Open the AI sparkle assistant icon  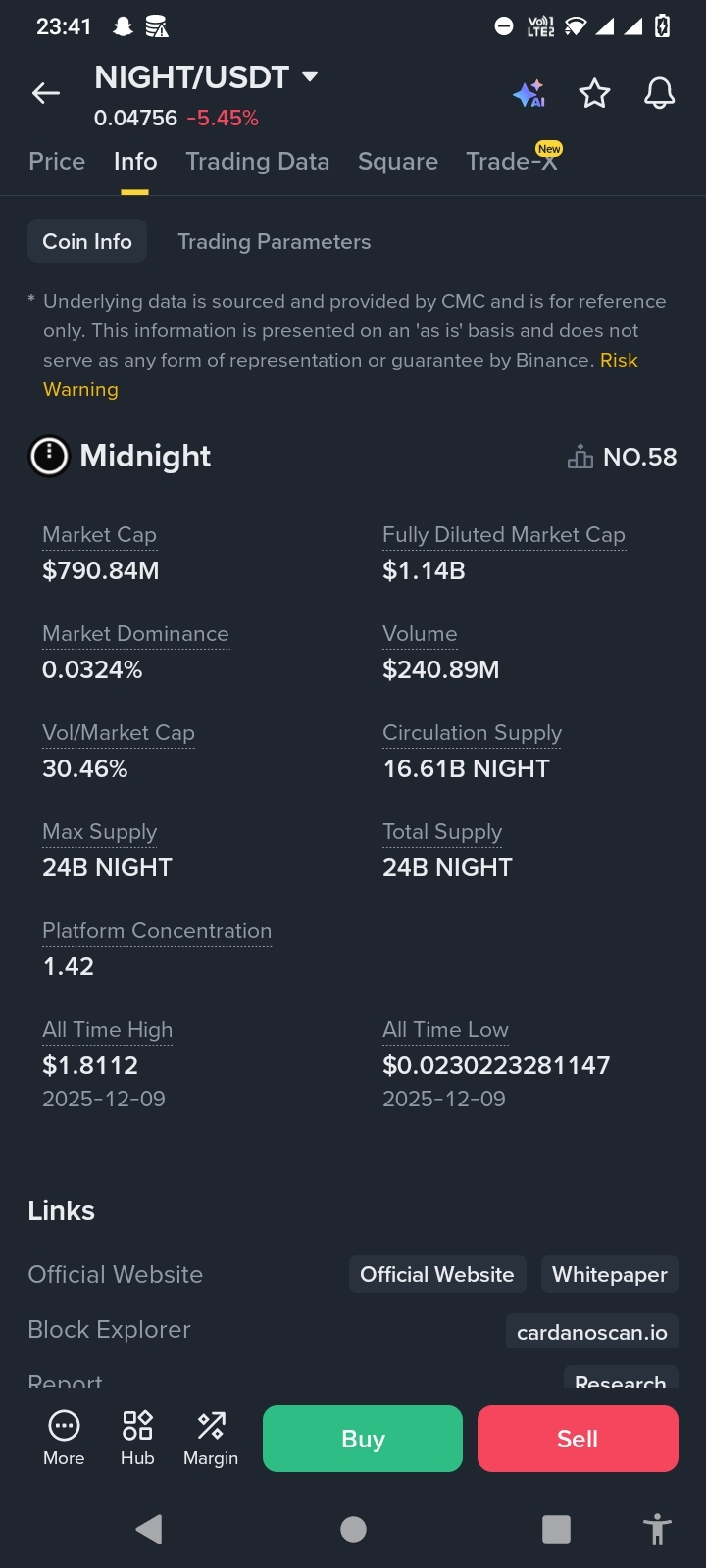click(x=529, y=94)
